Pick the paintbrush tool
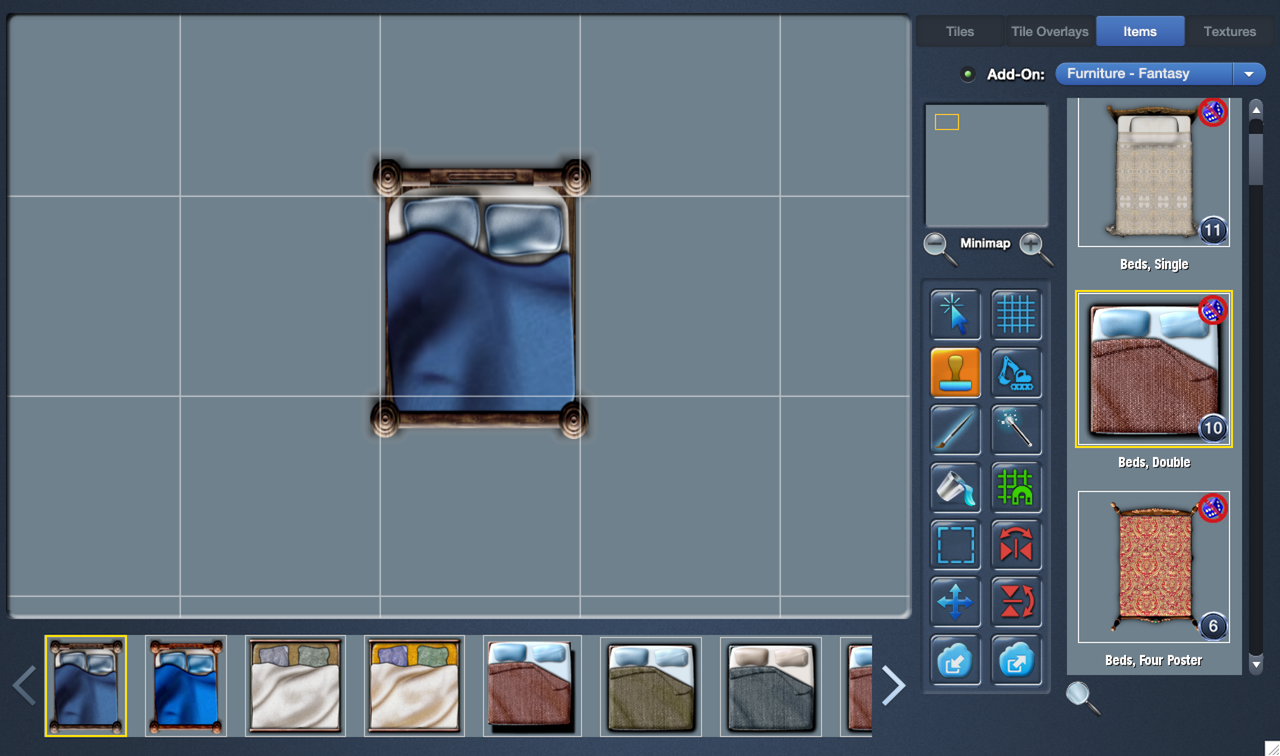Viewport: 1280px width, 756px height. pyautogui.click(x=955, y=429)
